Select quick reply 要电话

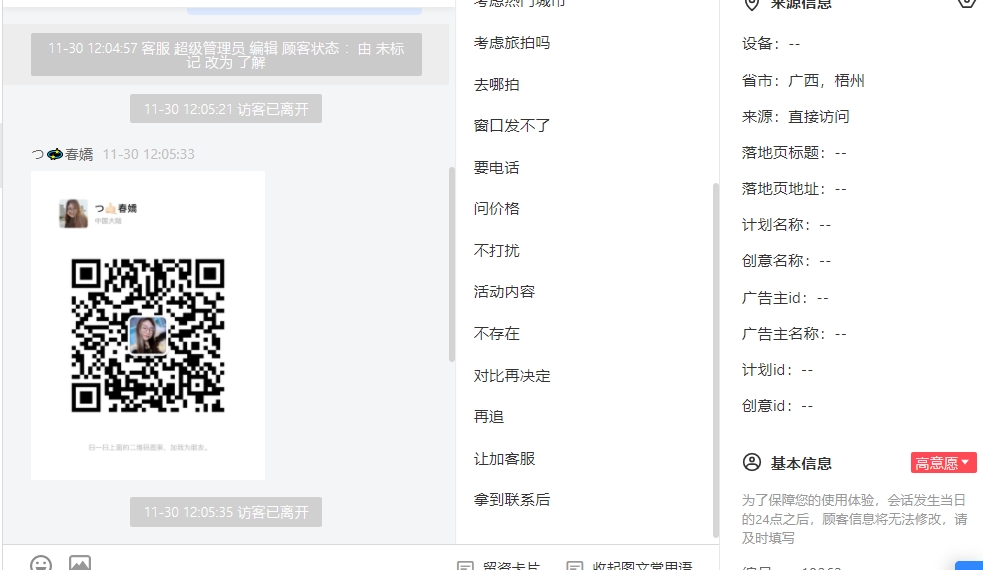497,167
